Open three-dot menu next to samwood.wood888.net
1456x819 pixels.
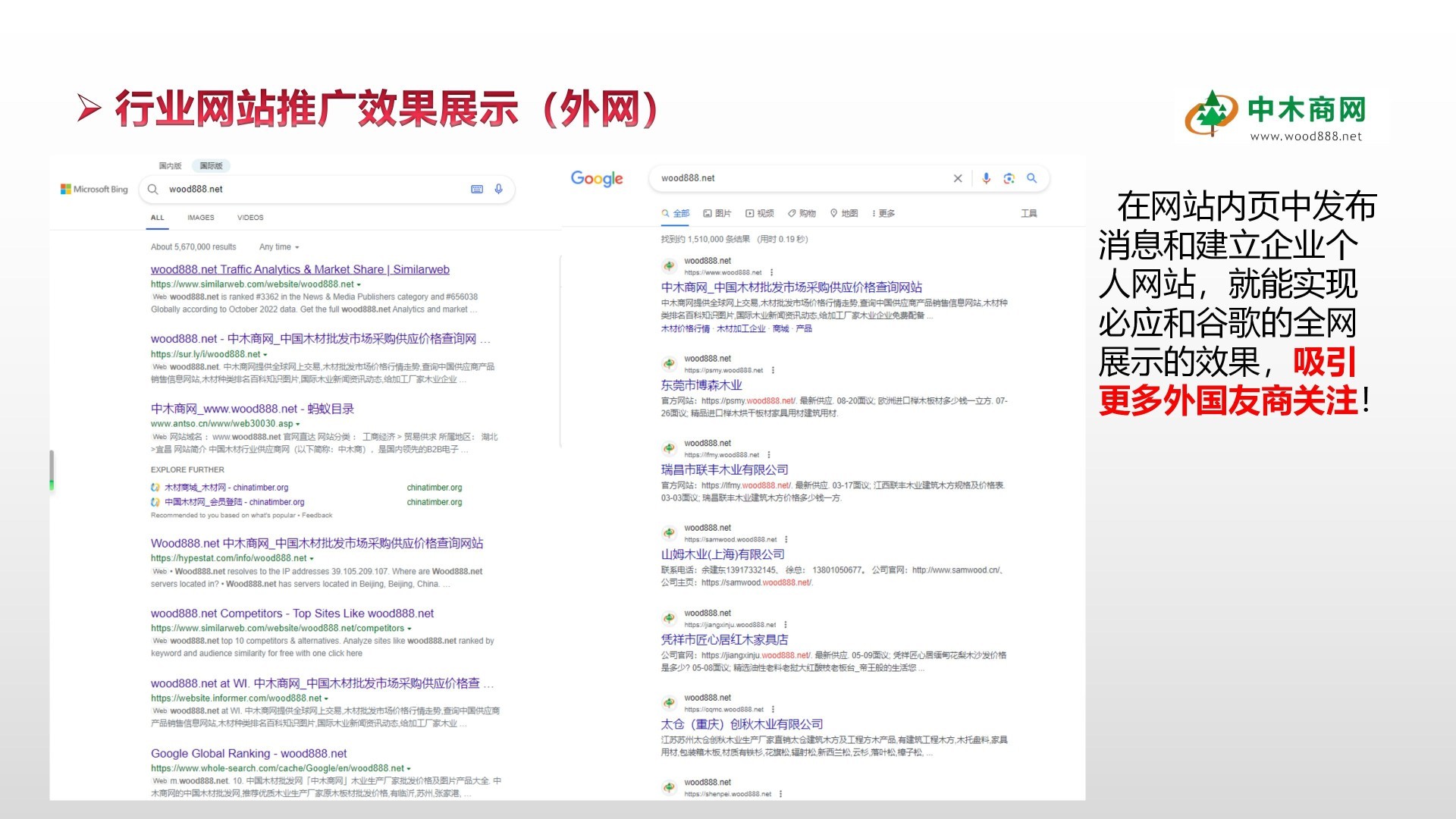pos(786,540)
